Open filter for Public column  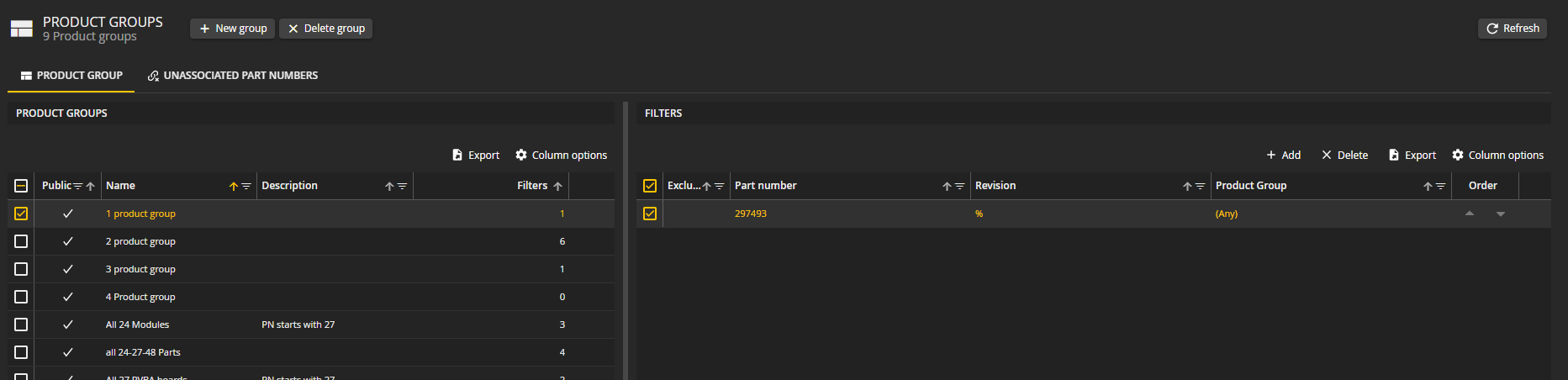pos(78,187)
